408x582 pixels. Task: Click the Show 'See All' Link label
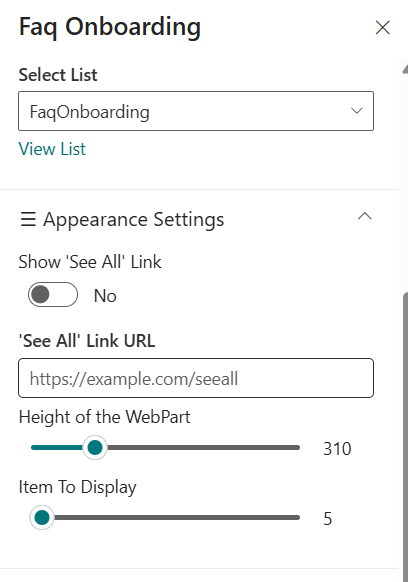[x=90, y=262]
